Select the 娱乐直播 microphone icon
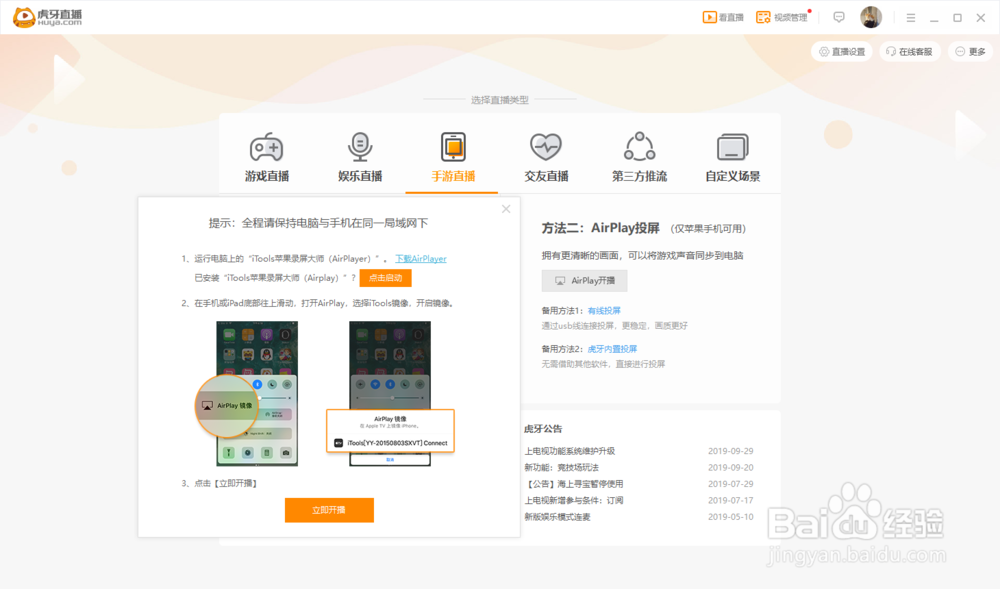 coord(359,146)
